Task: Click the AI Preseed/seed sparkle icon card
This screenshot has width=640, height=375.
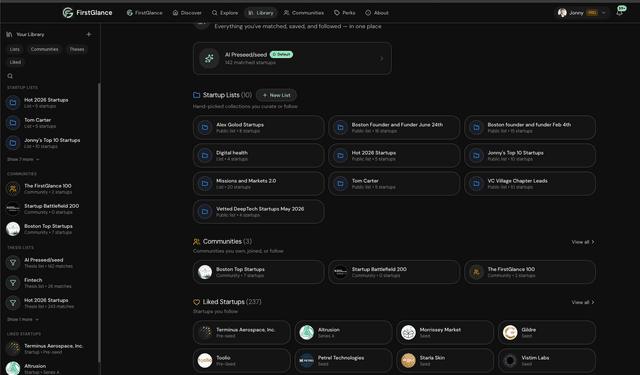Action: click(x=209, y=58)
